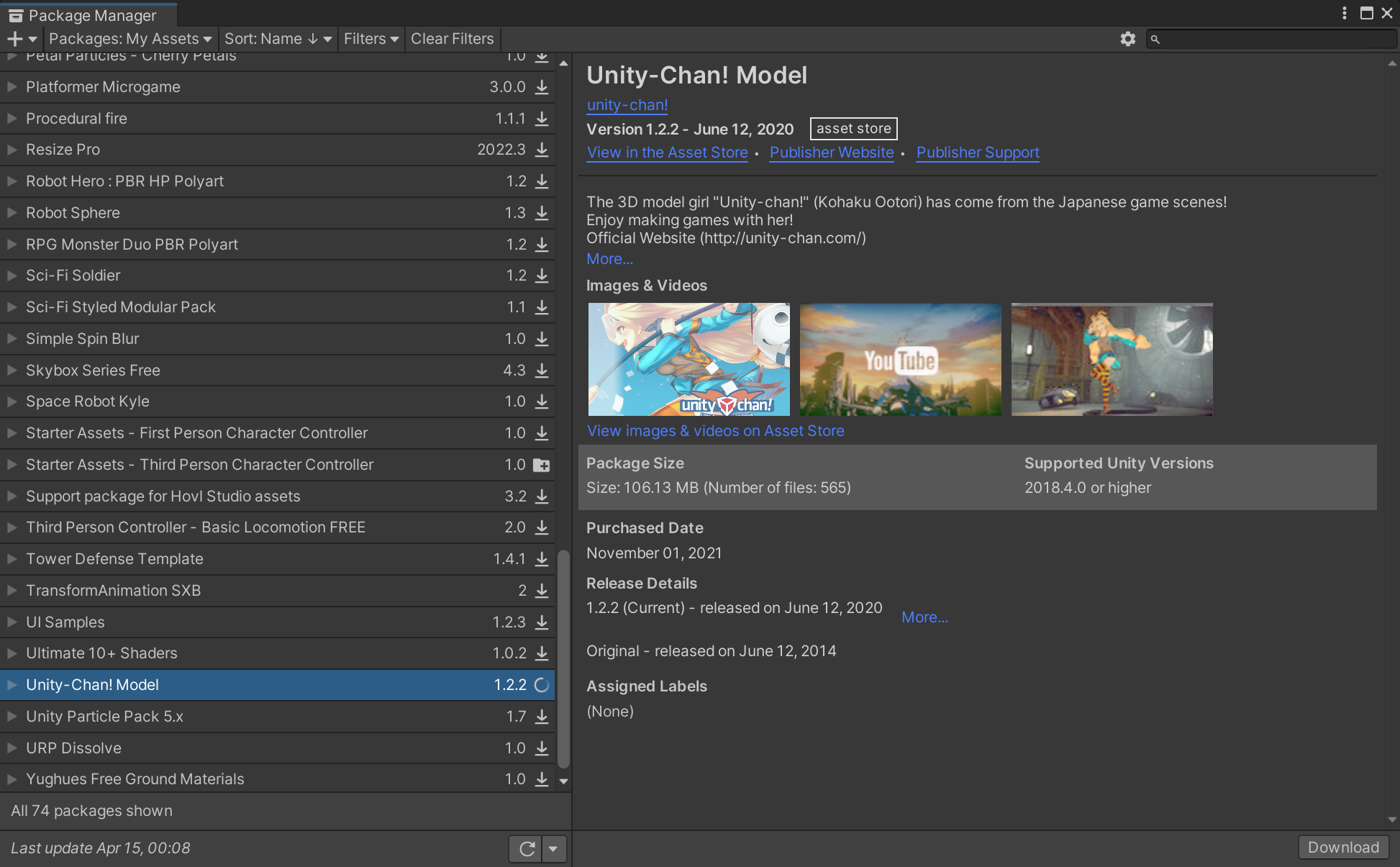Click download icon for Simple Spin Blur
This screenshot has height=867, width=1400.
pos(542,339)
